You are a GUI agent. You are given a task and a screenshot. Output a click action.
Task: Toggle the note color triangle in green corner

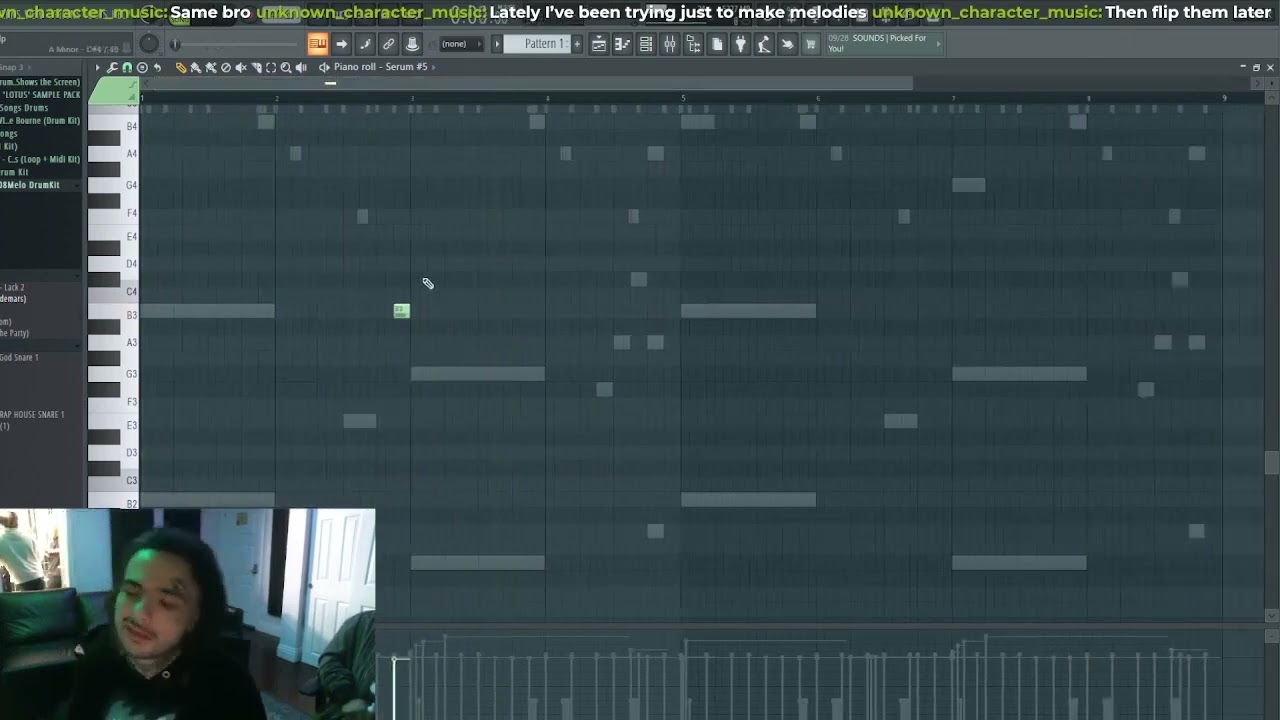point(132,97)
